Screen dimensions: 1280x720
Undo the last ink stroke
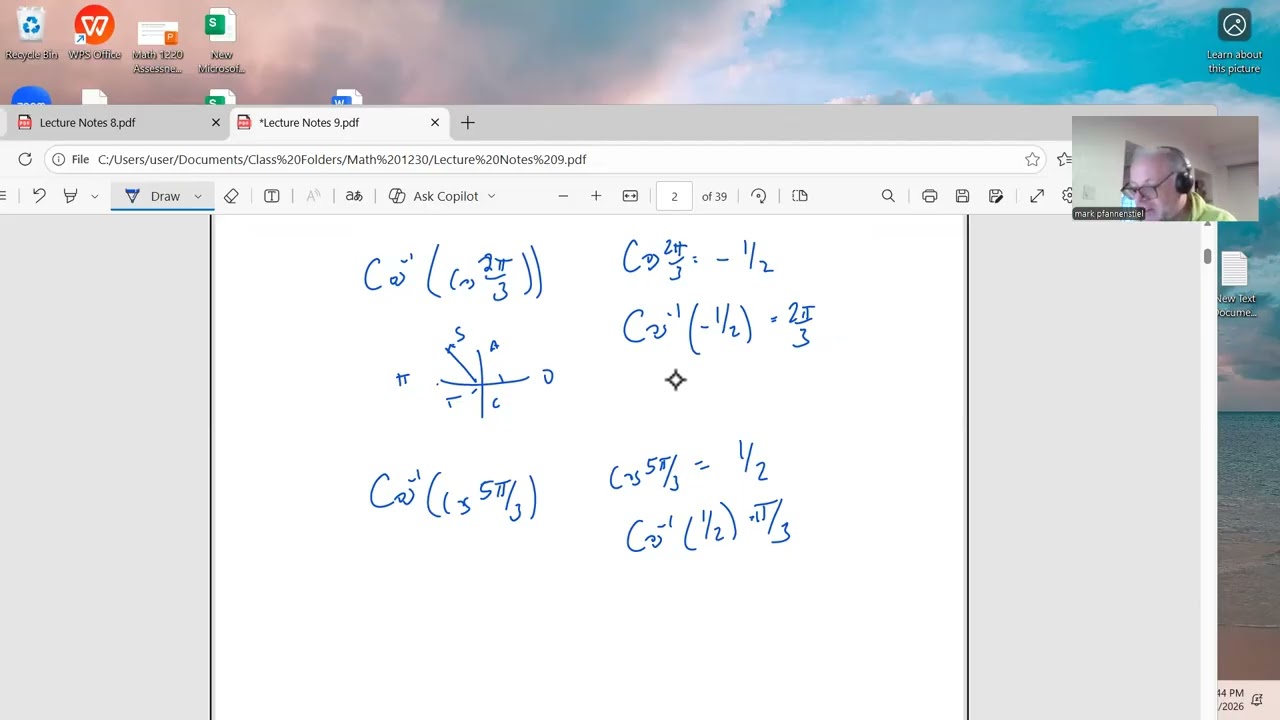(39, 196)
